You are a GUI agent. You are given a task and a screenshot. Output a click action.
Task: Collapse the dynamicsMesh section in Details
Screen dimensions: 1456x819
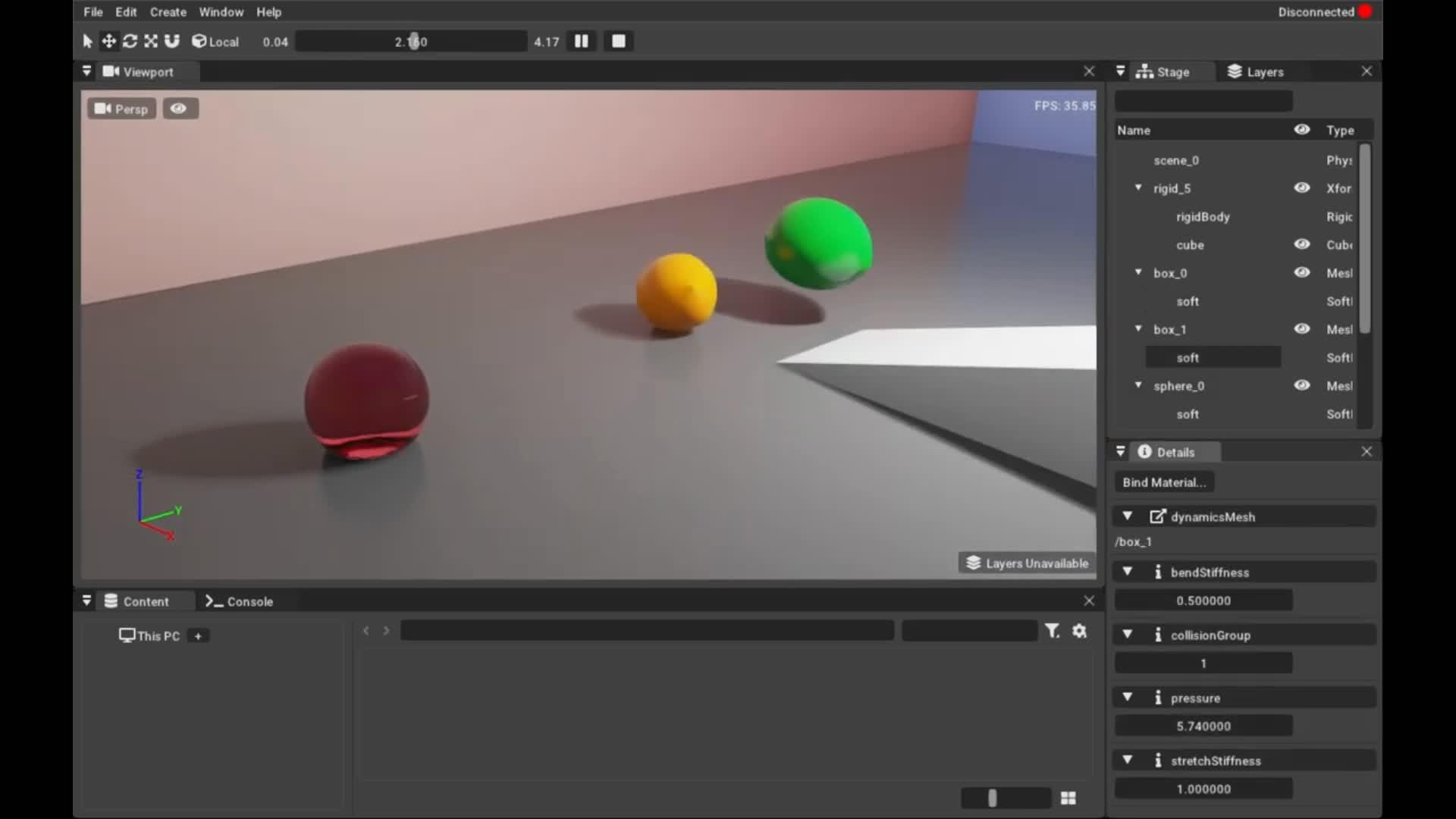click(x=1128, y=516)
